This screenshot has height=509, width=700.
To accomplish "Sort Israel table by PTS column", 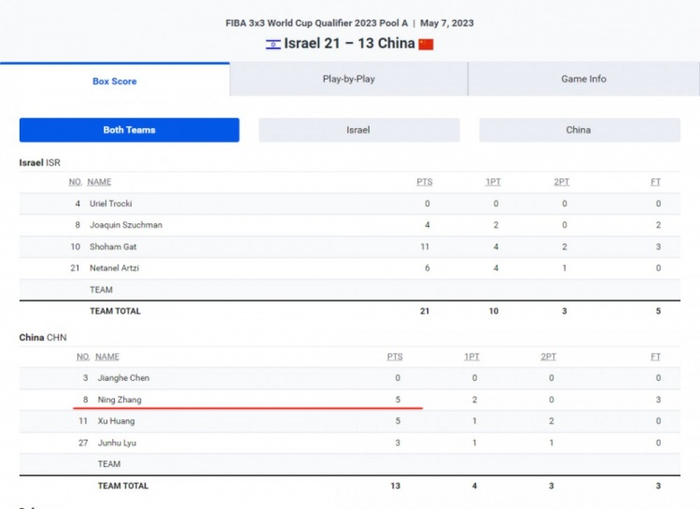I will tap(424, 182).
